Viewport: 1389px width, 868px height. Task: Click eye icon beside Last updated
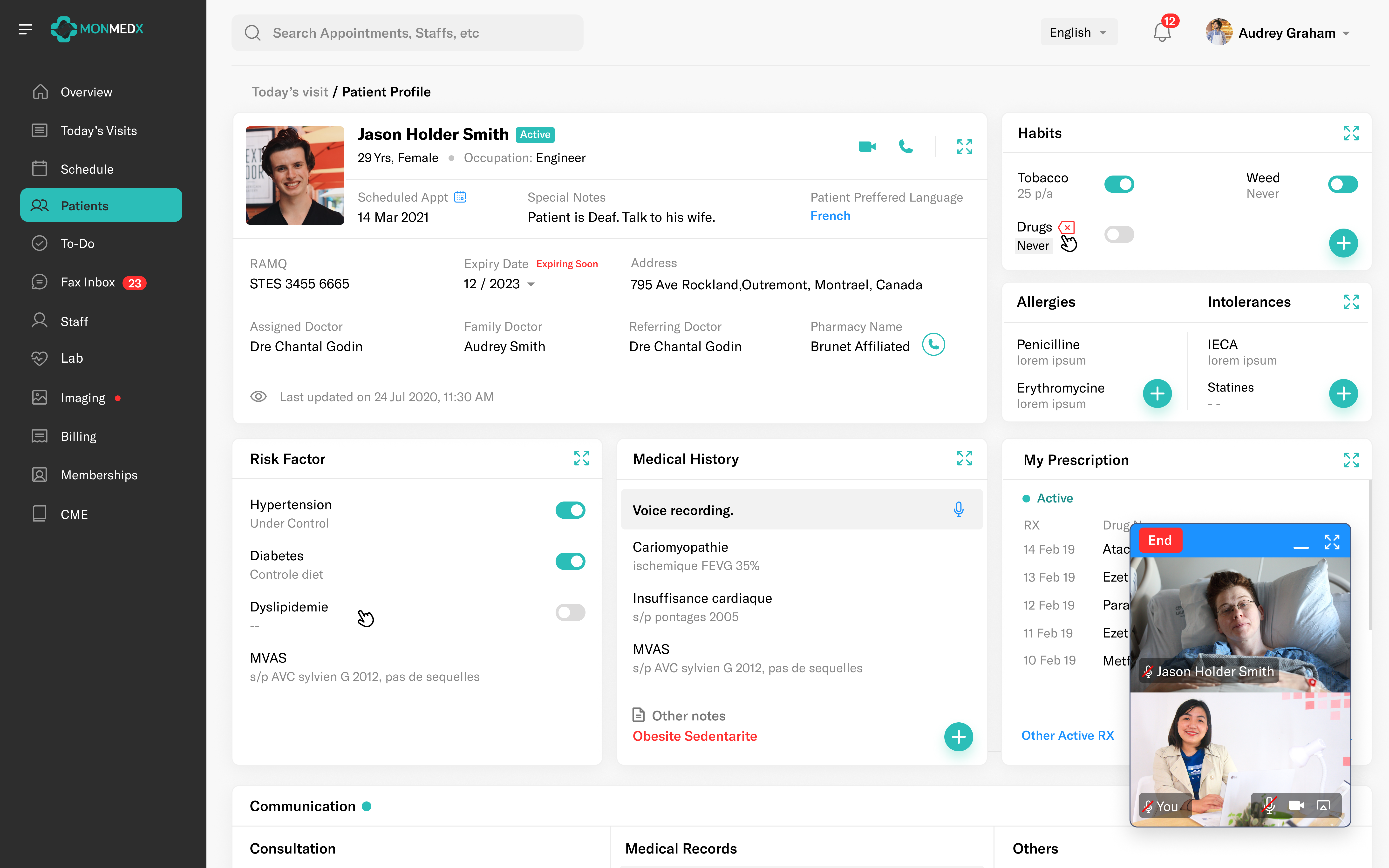[258, 397]
